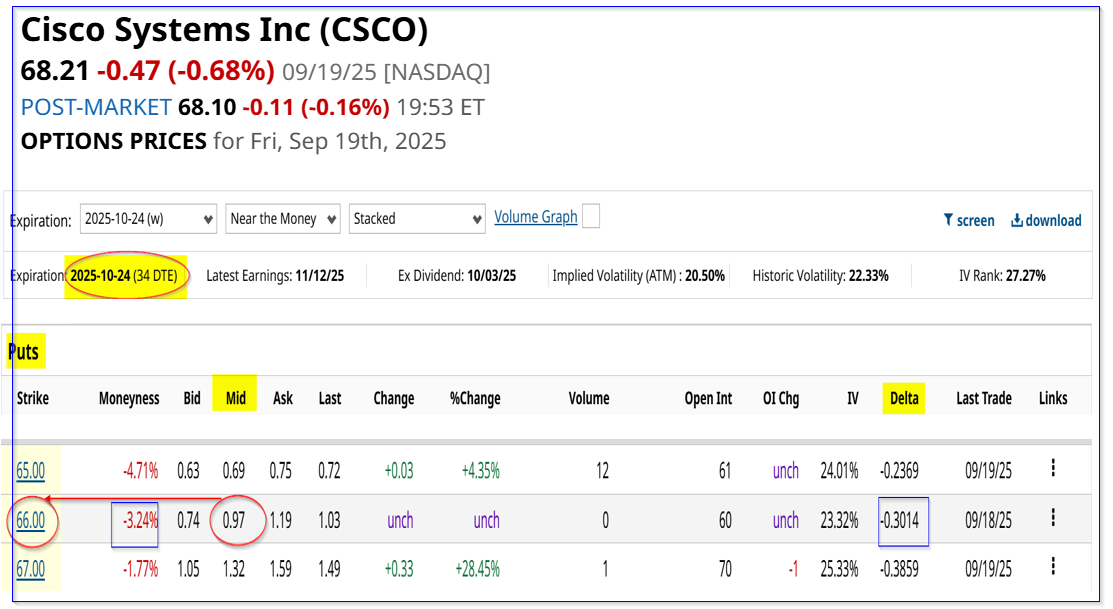
Task: Select the -1.77% moneyness value
Action: point(140,569)
